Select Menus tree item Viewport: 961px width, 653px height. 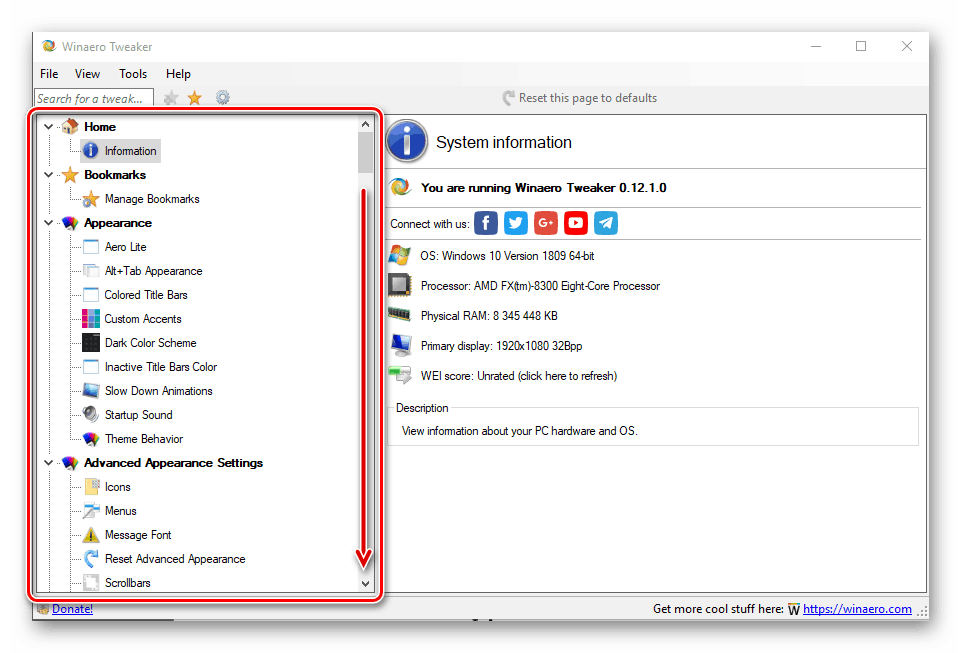[x=120, y=511]
